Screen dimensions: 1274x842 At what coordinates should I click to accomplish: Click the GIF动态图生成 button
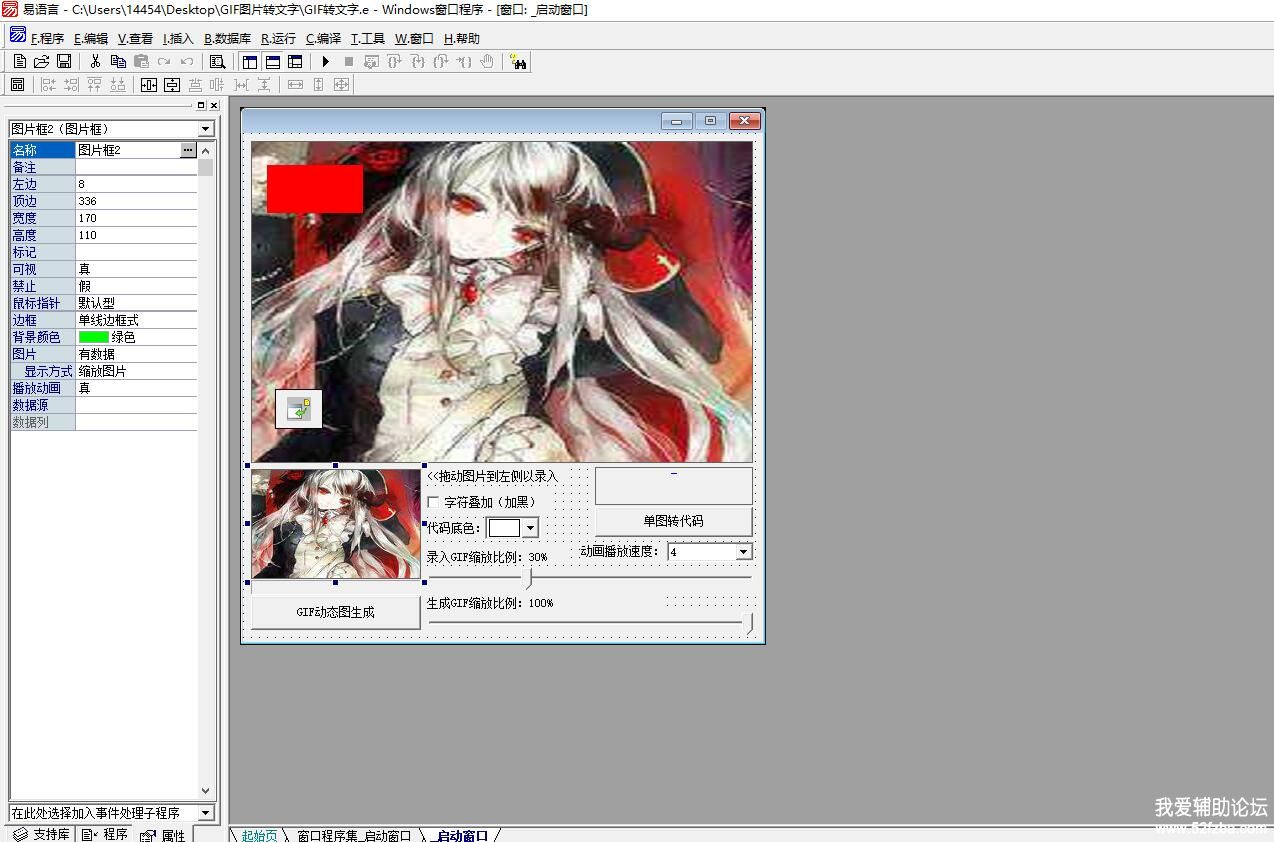coord(335,612)
